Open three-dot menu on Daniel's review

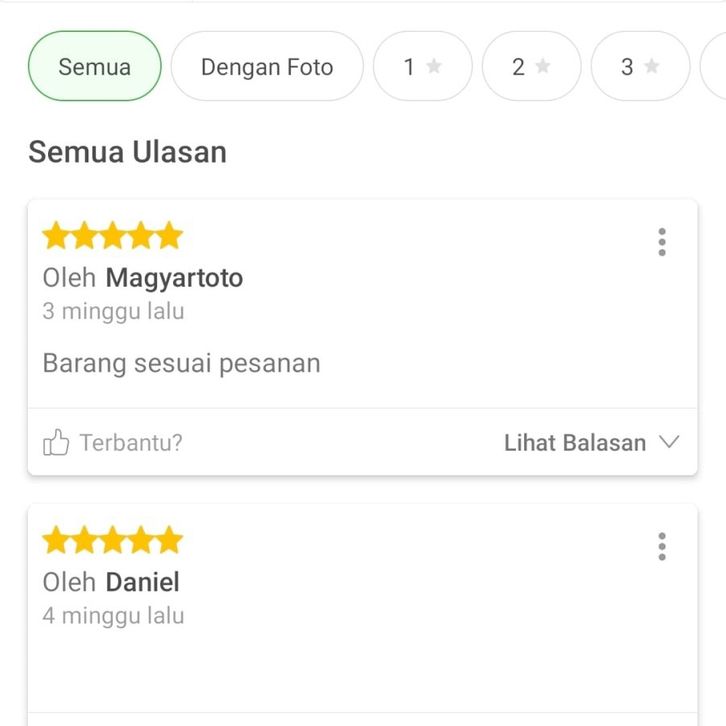coord(661,547)
